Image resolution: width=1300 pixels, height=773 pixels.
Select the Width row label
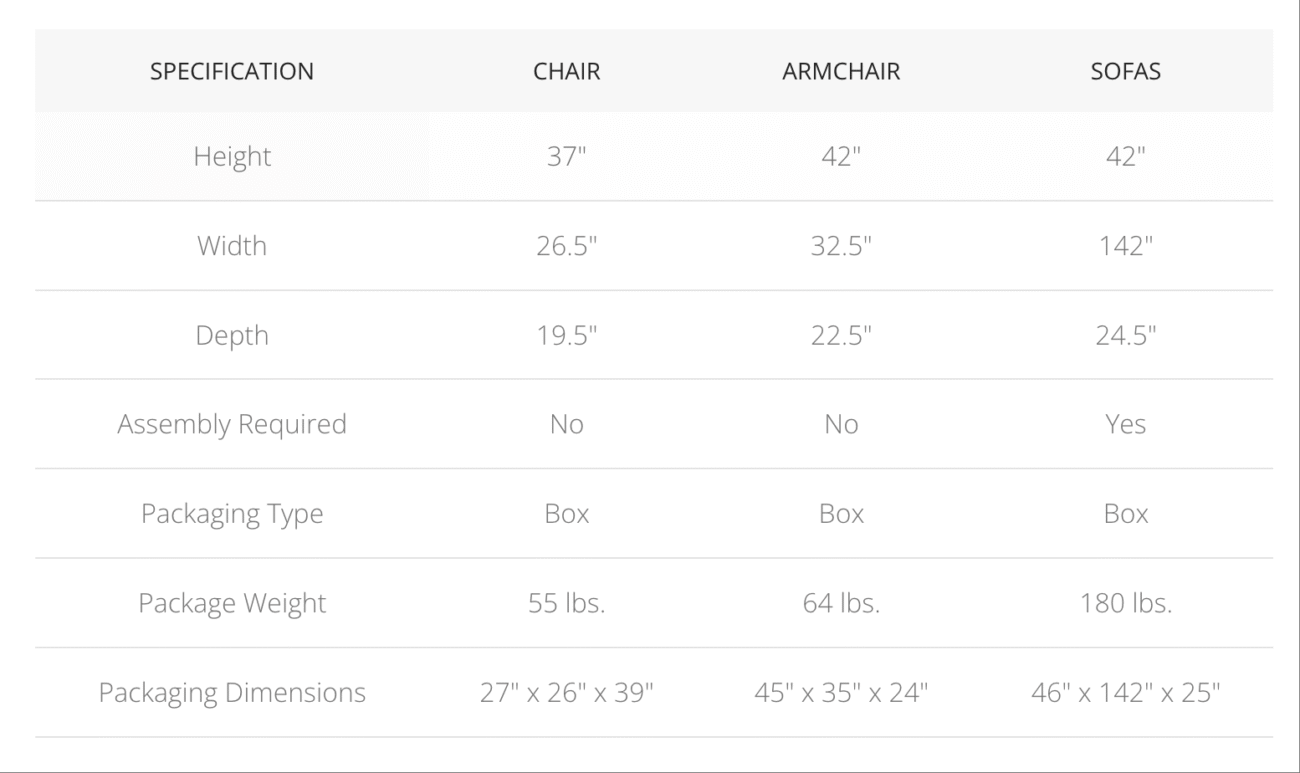tap(232, 246)
